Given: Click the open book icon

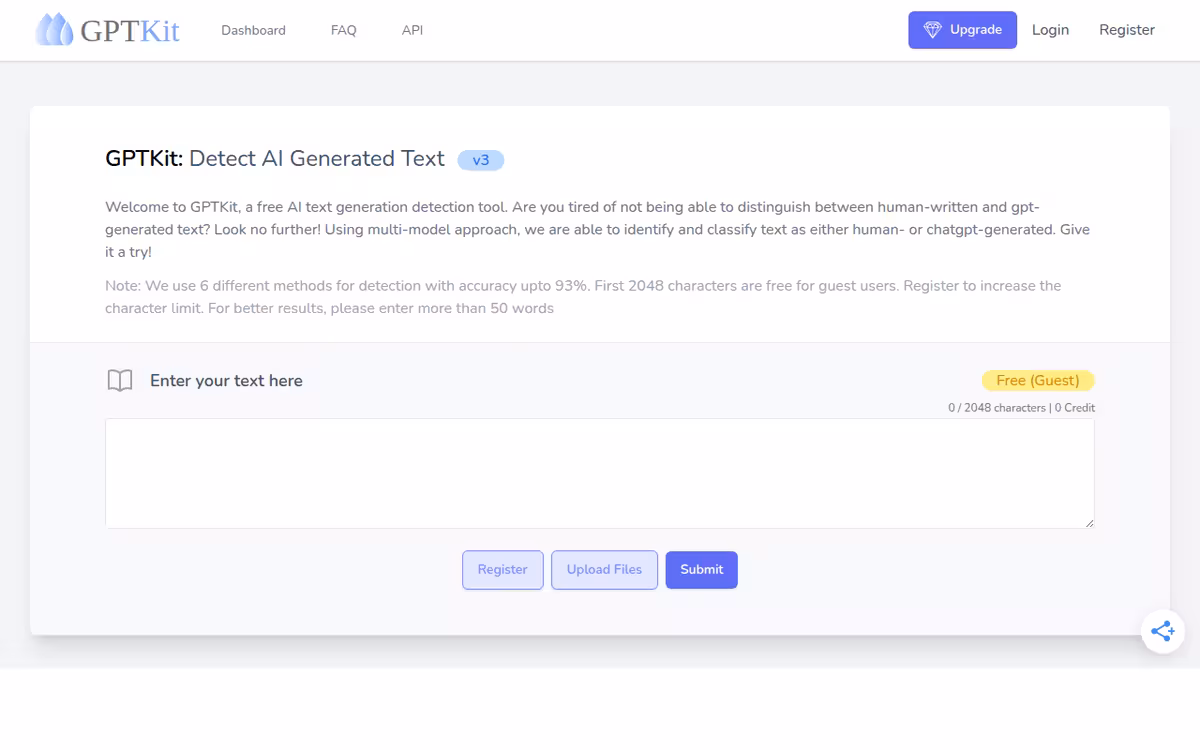Looking at the screenshot, I should click(120, 380).
